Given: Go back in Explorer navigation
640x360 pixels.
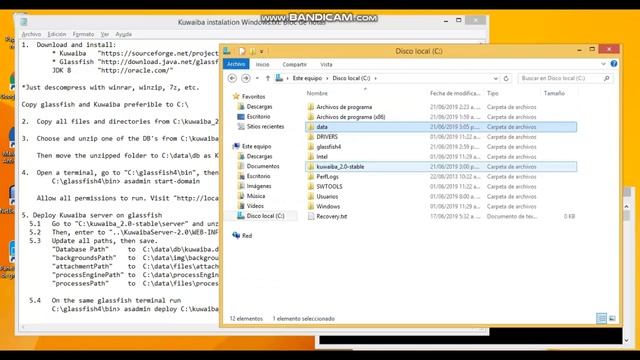Looking at the screenshot, I should click(232, 78).
